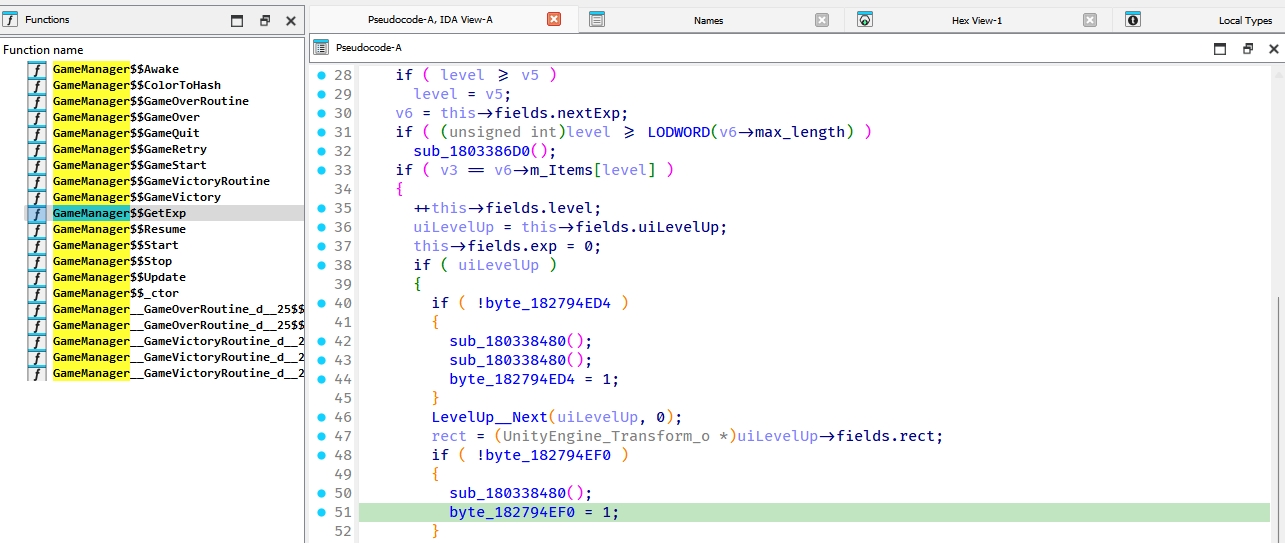1285x543 pixels.
Task: Open GameManager$$GameOver function
Action: 126,117
